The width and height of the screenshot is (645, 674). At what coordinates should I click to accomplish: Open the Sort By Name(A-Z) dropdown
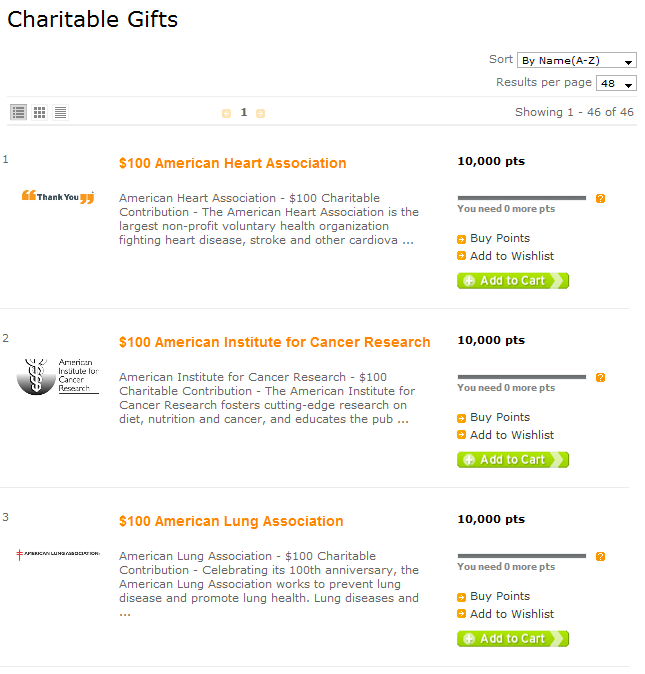point(577,61)
